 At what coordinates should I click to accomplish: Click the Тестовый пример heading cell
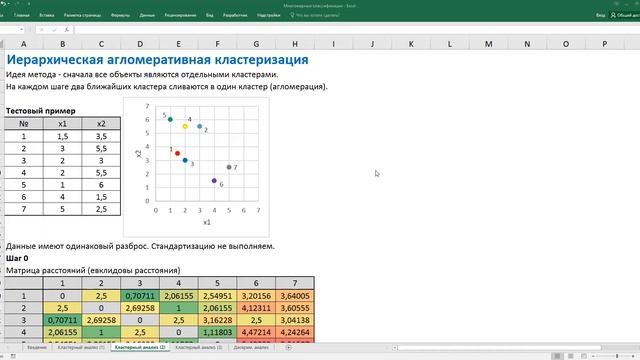[x=41, y=111]
